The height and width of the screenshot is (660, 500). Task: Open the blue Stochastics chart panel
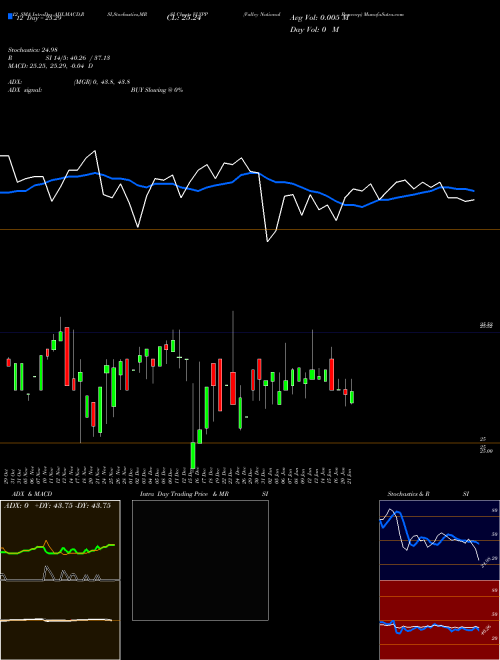tap(439, 540)
